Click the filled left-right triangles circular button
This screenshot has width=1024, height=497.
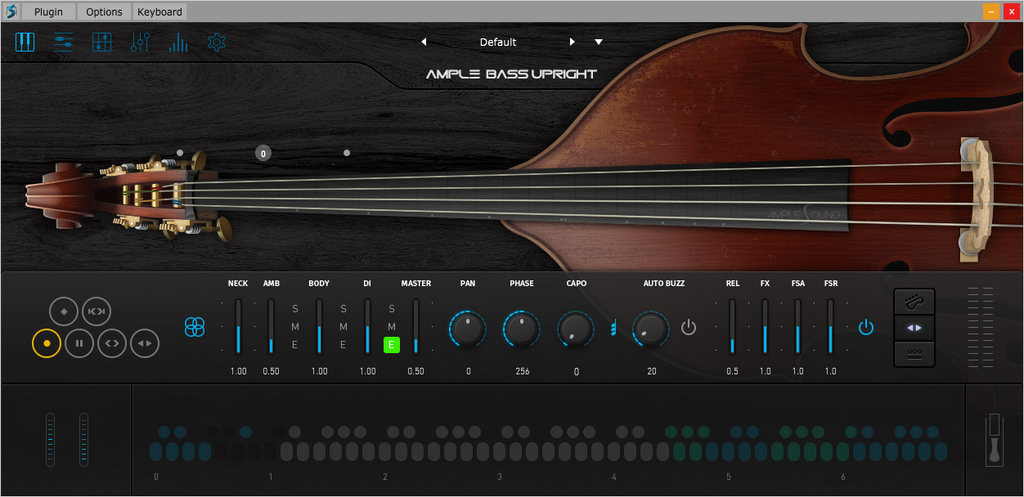pos(145,343)
